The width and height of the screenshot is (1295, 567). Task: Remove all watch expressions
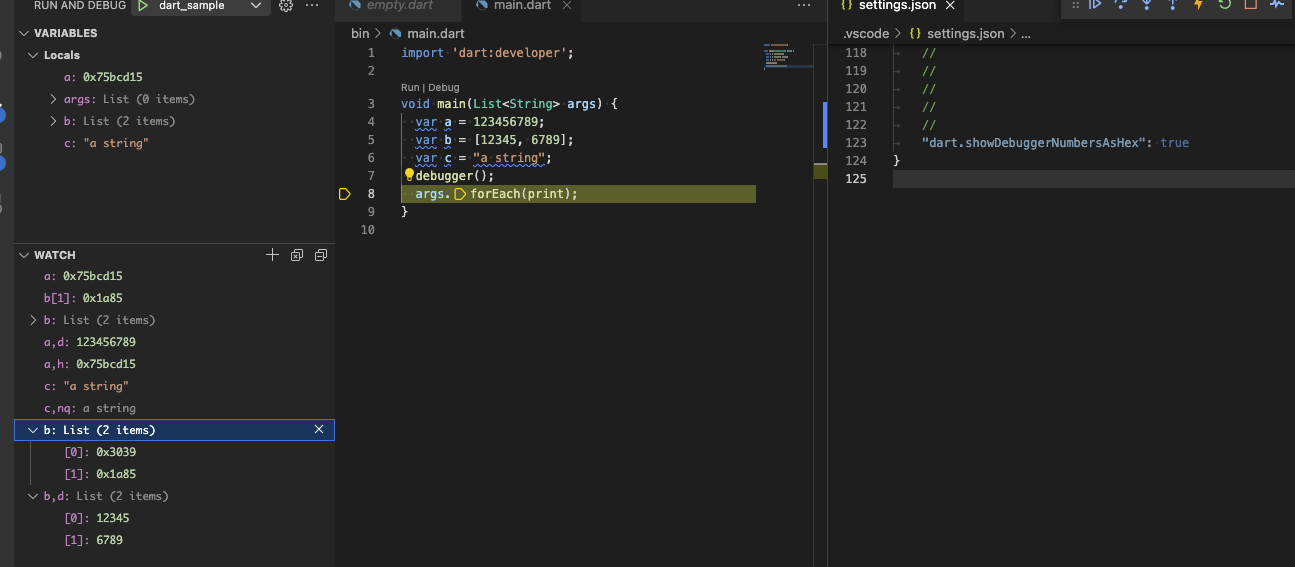coord(297,255)
